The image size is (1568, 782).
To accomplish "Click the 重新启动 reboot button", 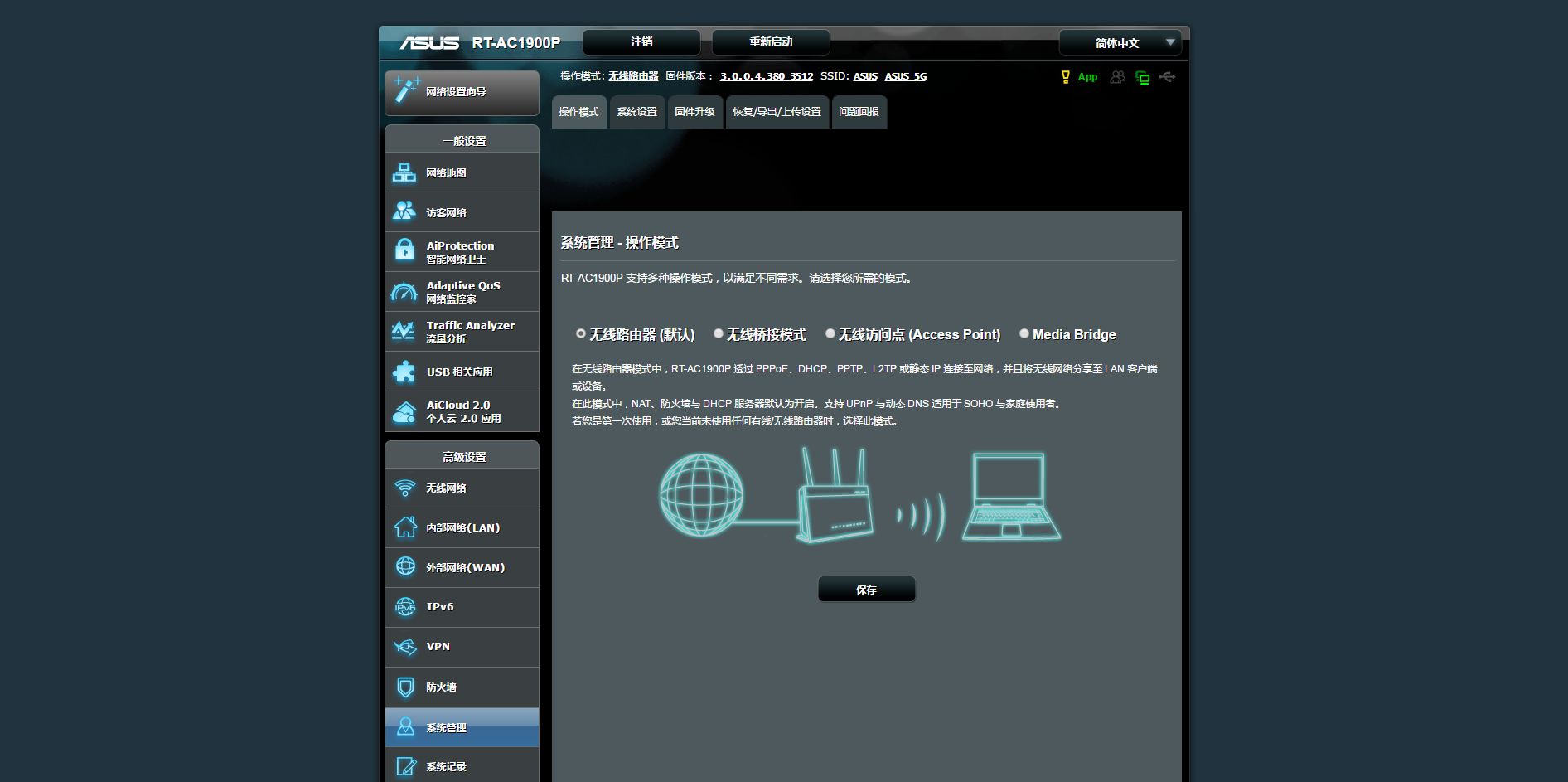I will [x=771, y=41].
